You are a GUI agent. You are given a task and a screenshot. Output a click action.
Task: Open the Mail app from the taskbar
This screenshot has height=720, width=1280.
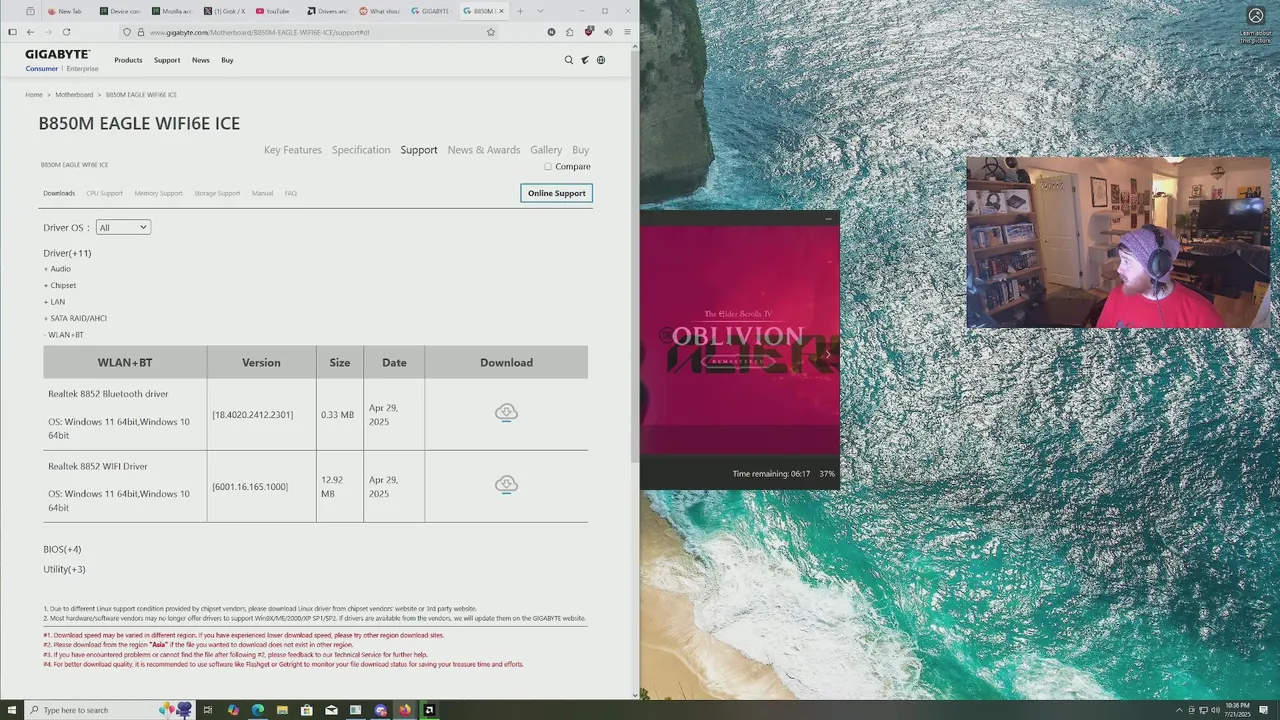(x=331, y=710)
